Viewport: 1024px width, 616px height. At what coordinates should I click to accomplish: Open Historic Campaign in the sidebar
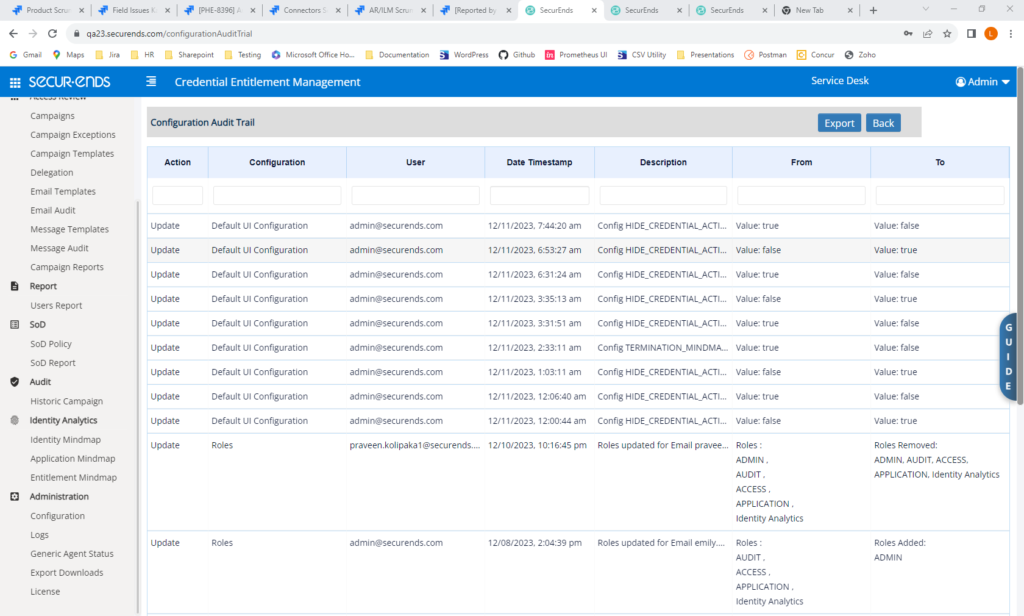pos(67,401)
